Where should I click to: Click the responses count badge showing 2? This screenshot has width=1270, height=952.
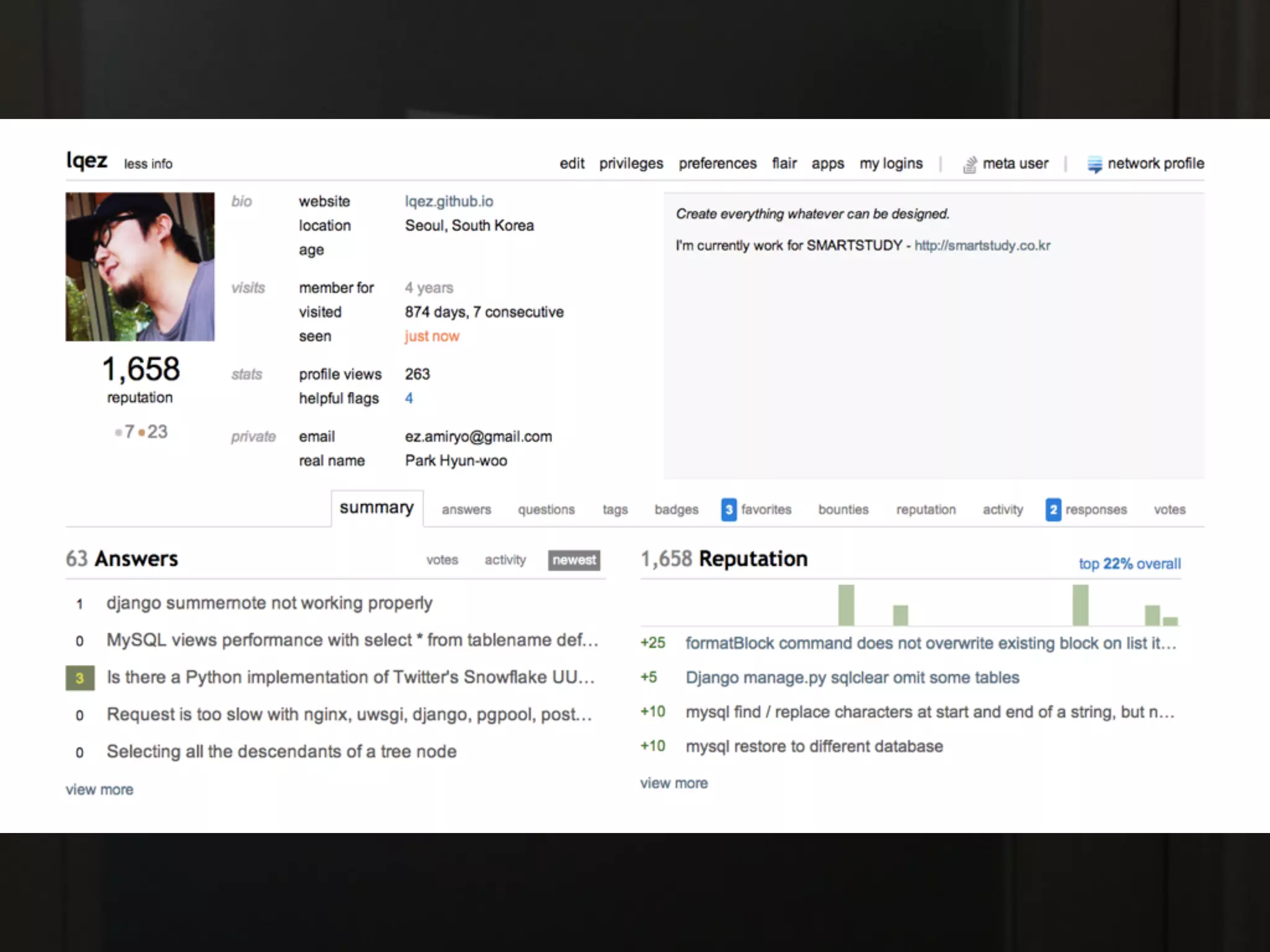pyautogui.click(x=1053, y=509)
